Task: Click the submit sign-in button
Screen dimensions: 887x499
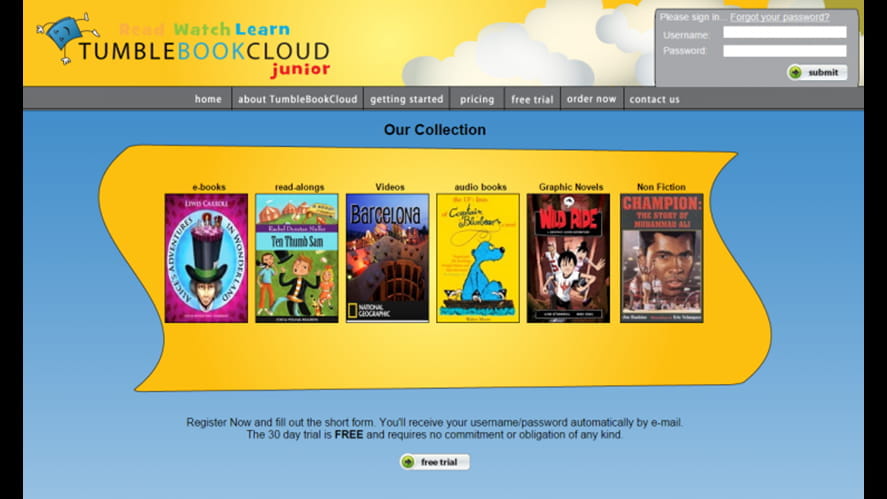Action: pyautogui.click(x=817, y=72)
